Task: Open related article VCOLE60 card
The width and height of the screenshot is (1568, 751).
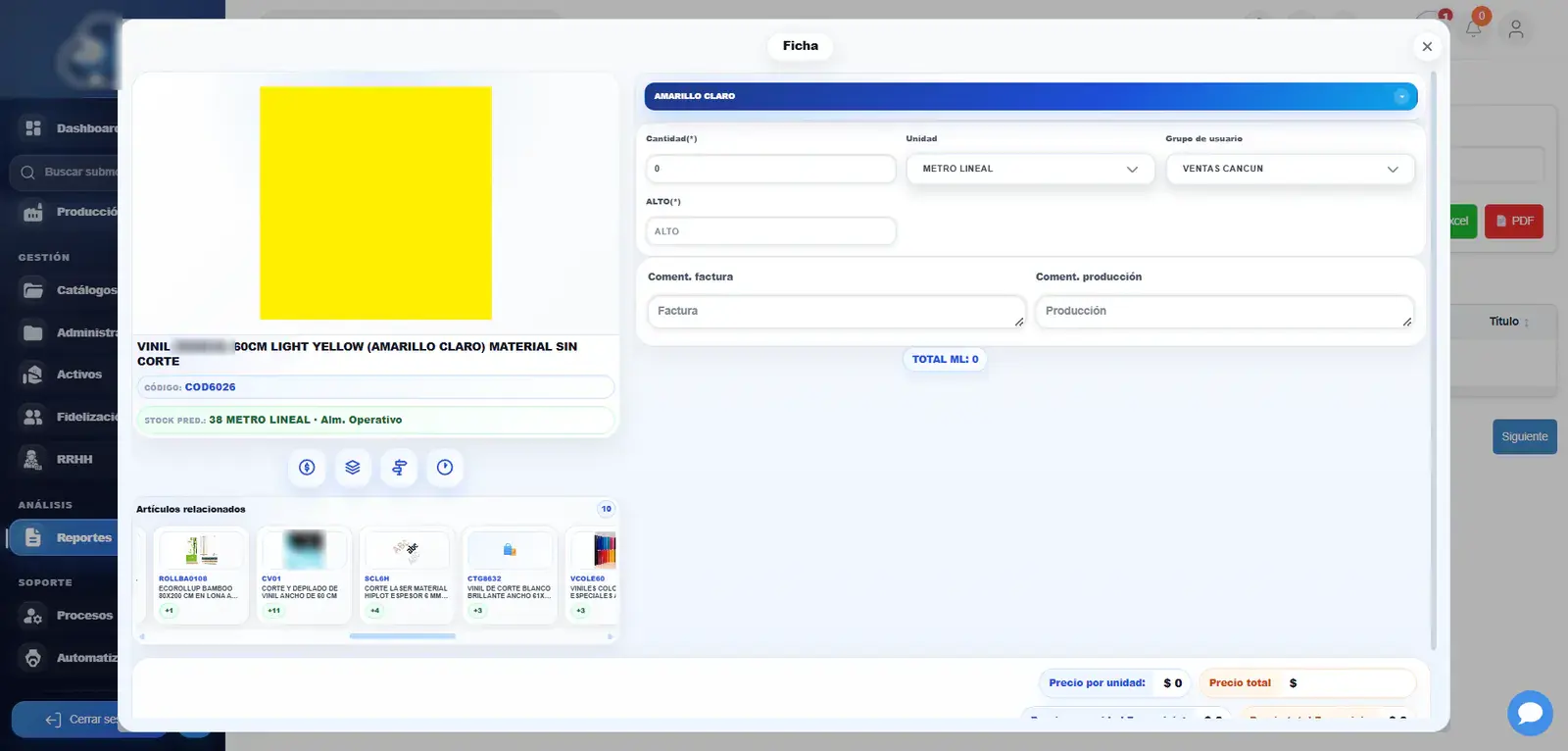Action: (x=592, y=576)
